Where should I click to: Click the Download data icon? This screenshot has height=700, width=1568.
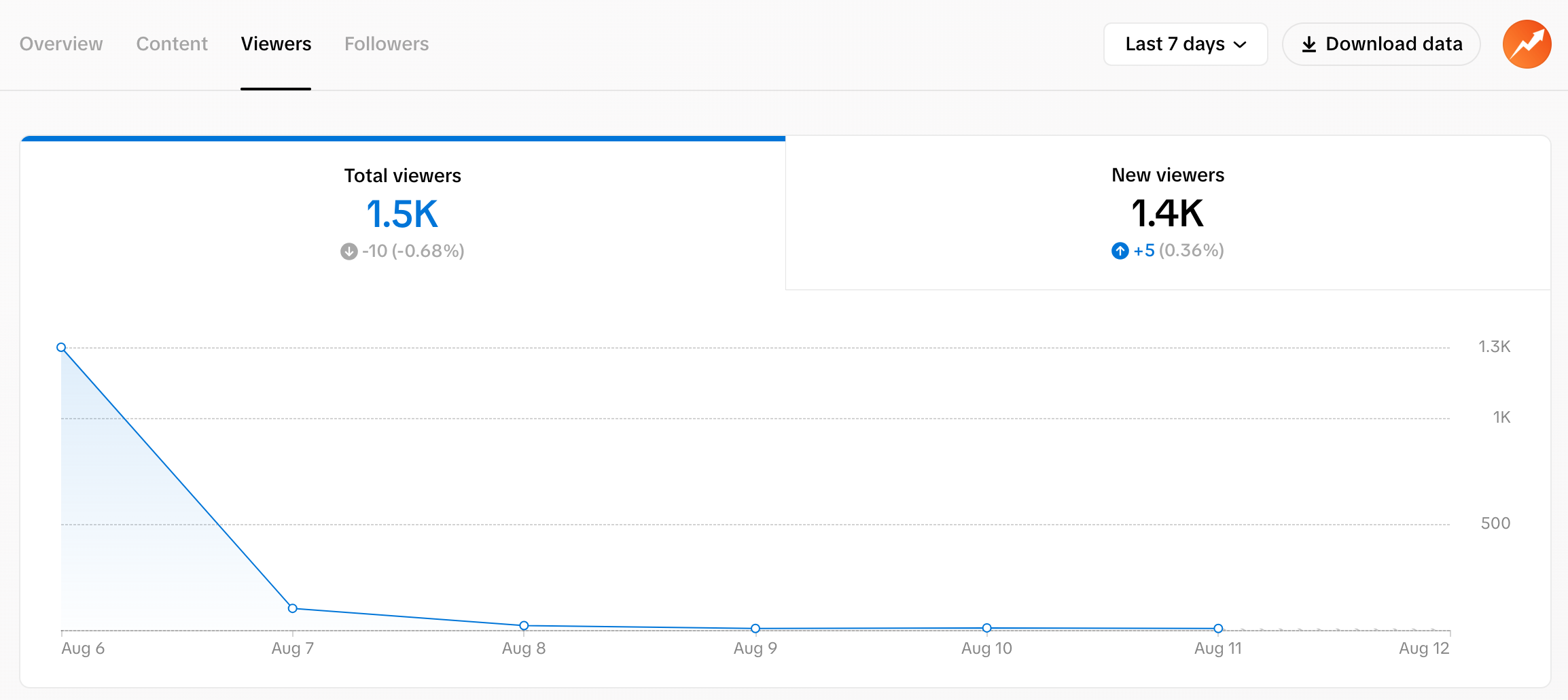point(1308,43)
